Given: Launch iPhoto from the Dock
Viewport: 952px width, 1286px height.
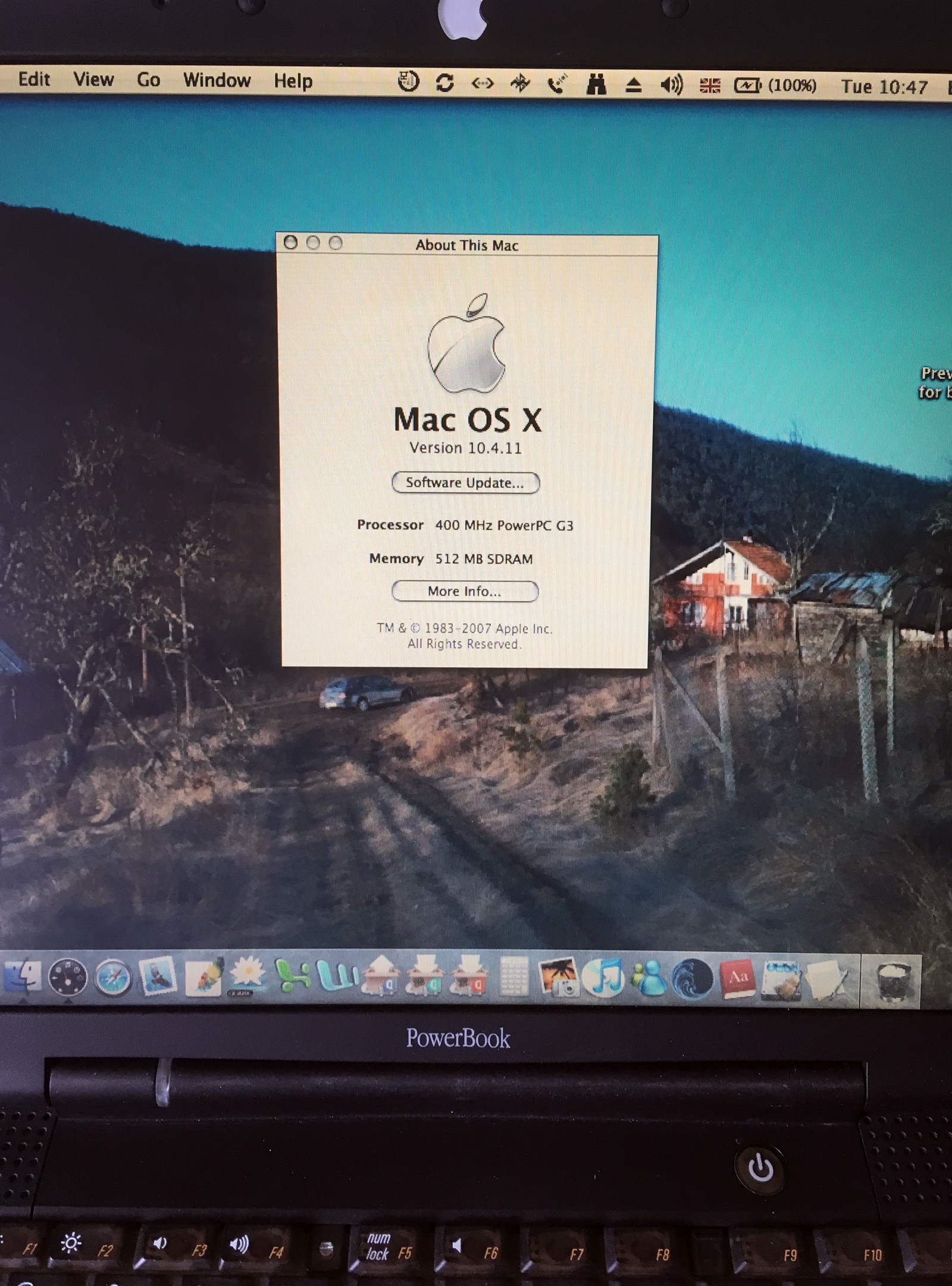Looking at the screenshot, I should pos(558,978).
